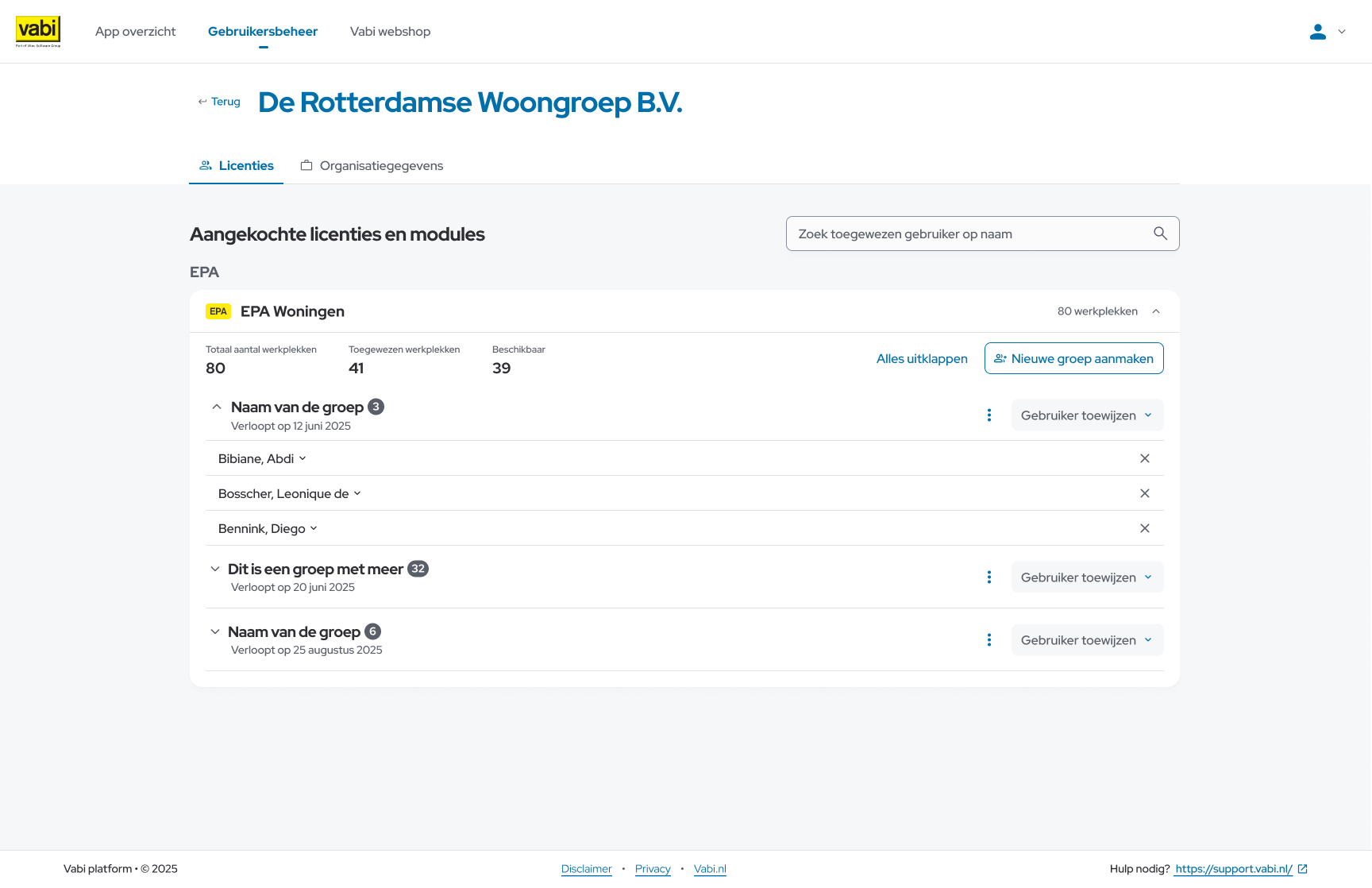Viewport: 1372px width, 888px height.
Task: Open three-dot menu for group expiring 20 juni
Action: click(989, 577)
